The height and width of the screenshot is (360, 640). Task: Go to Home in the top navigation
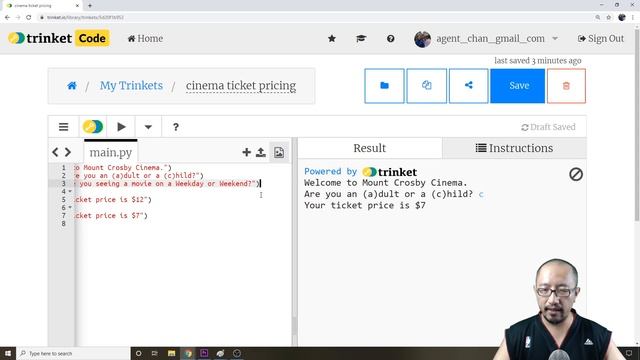pyautogui.click(x=145, y=38)
